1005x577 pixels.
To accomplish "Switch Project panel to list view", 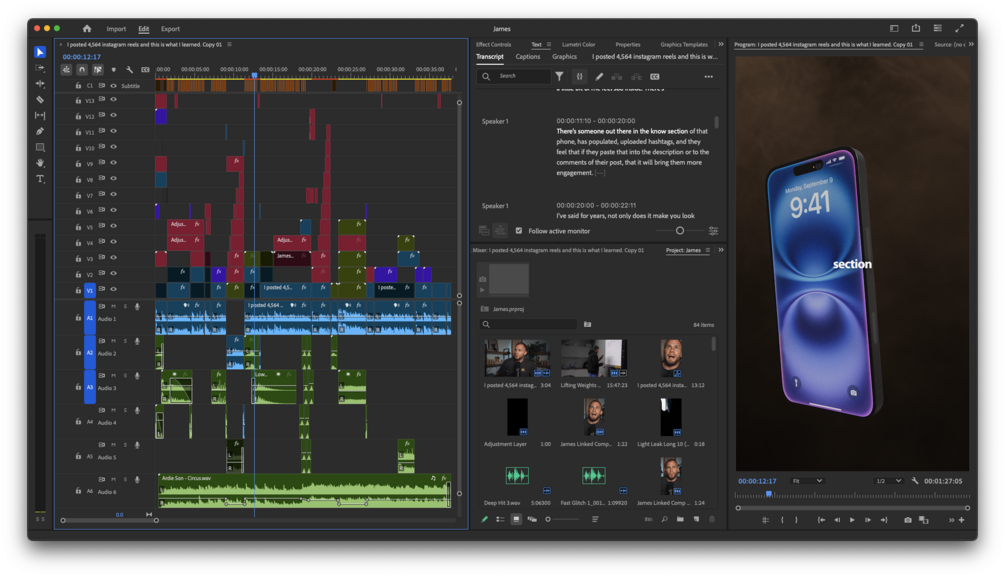I will click(501, 519).
